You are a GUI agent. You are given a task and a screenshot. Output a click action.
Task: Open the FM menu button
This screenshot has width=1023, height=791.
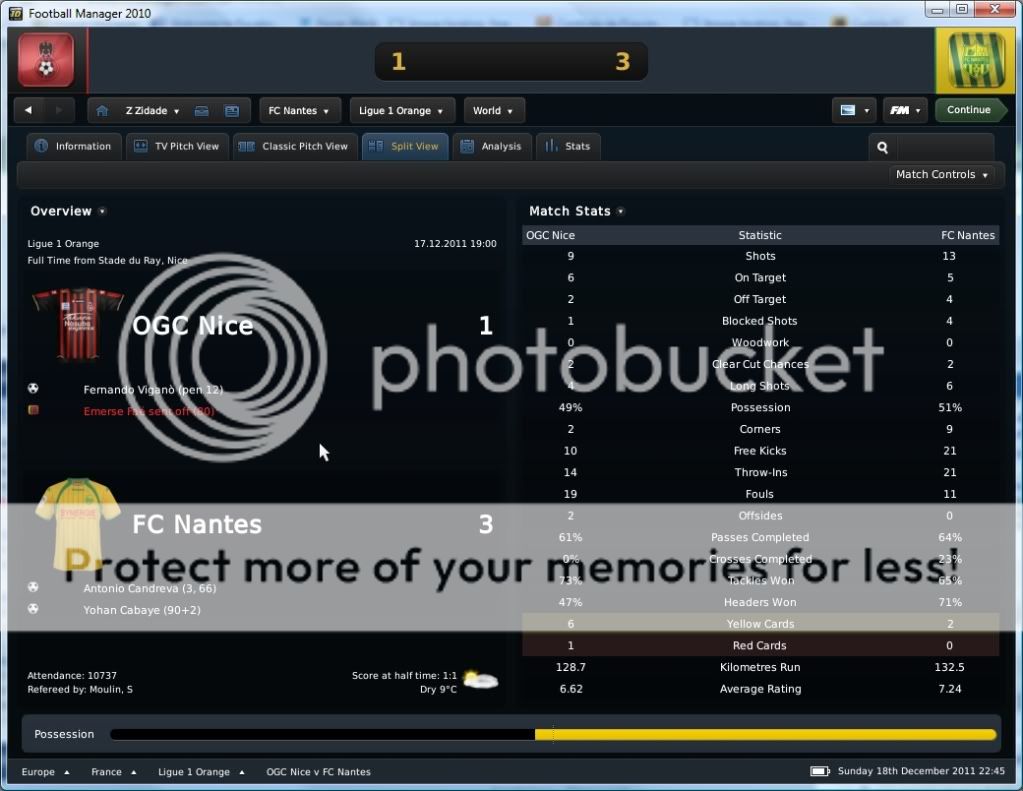pyautogui.click(x=905, y=111)
